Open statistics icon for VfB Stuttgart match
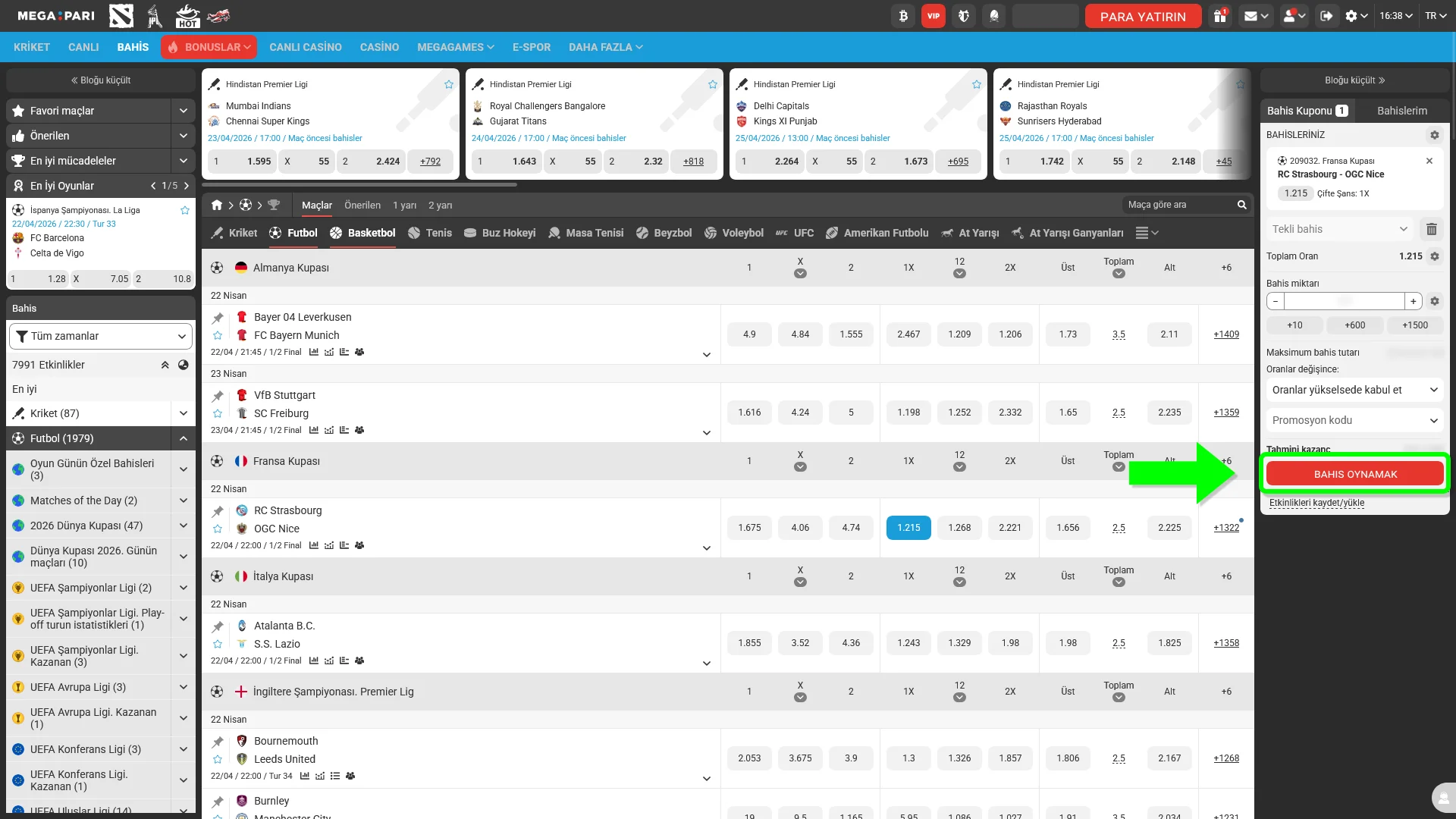The height and width of the screenshot is (819, 1456). click(x=314, y=430)
